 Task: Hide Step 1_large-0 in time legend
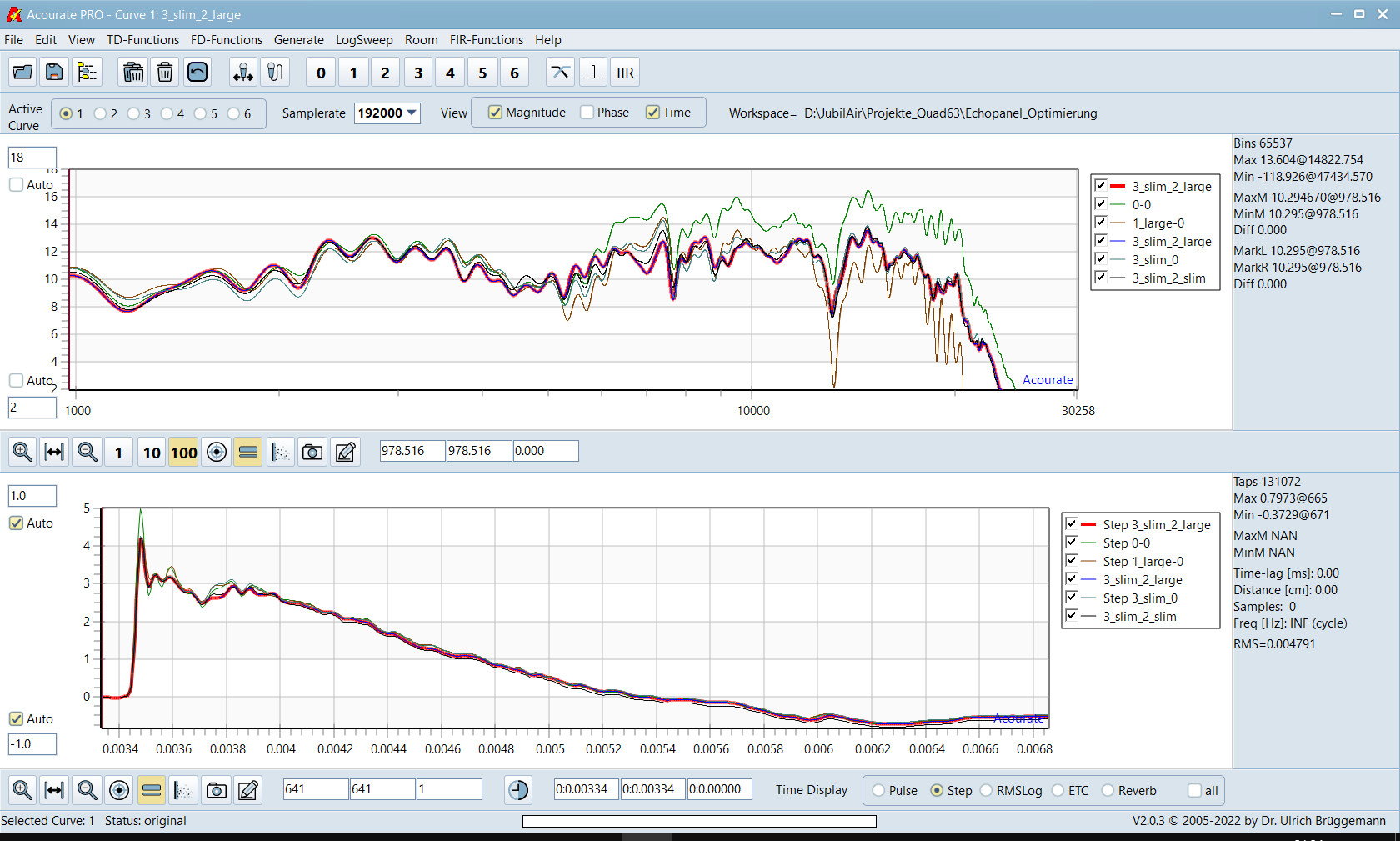coord(1072,561)
